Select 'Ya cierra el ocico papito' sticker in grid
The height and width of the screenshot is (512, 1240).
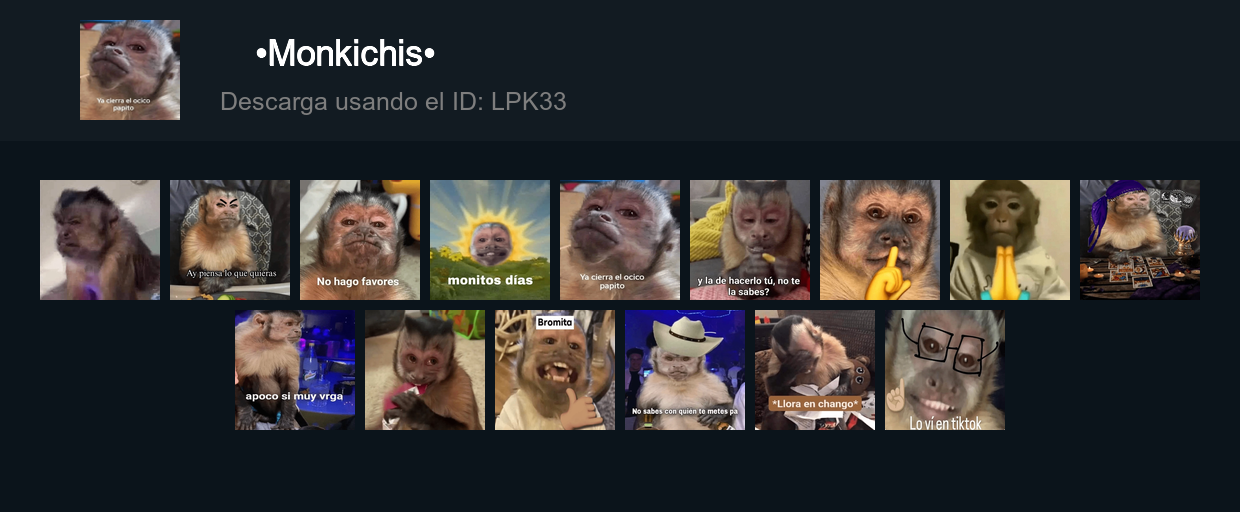coord(620,240)
